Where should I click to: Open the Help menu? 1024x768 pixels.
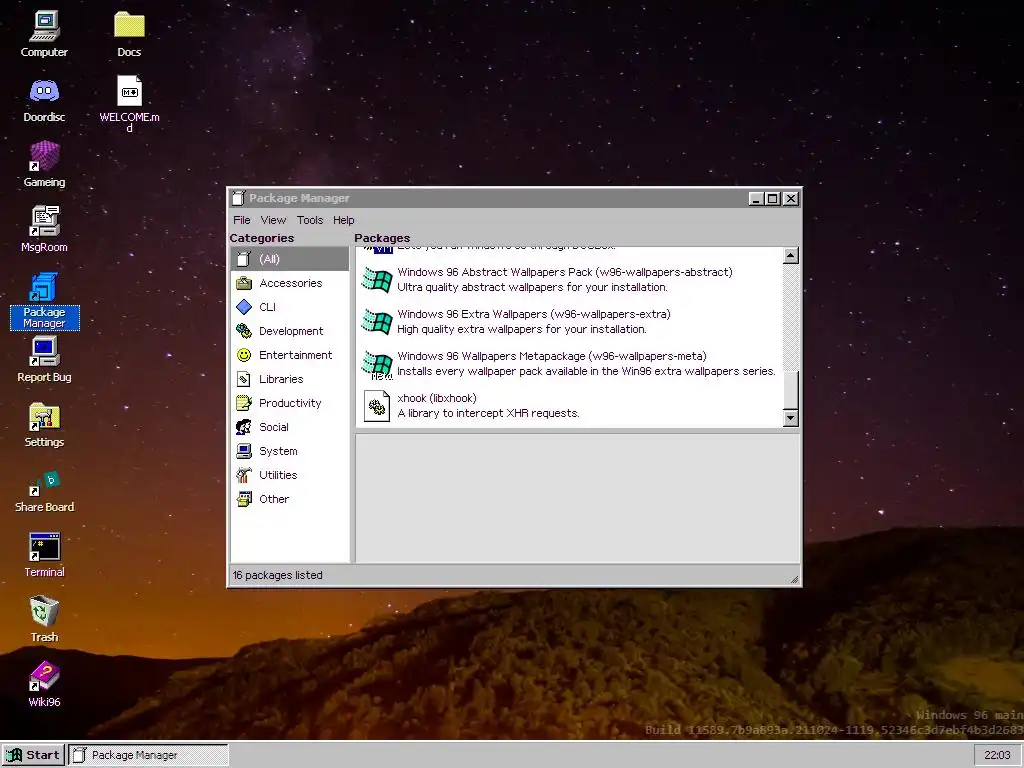tap(344, 220)
